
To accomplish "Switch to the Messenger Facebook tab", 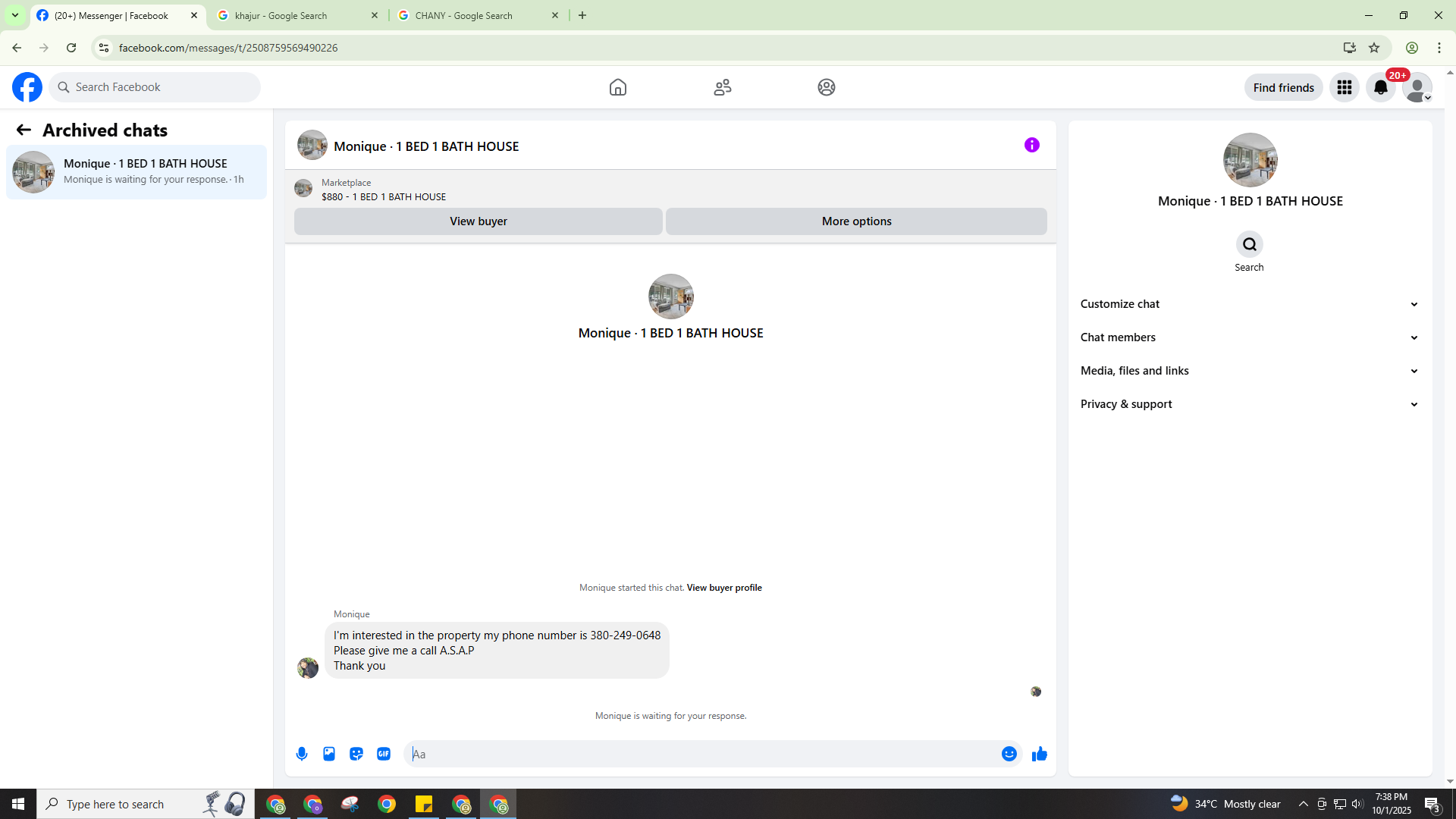I will tap(118, 15).
